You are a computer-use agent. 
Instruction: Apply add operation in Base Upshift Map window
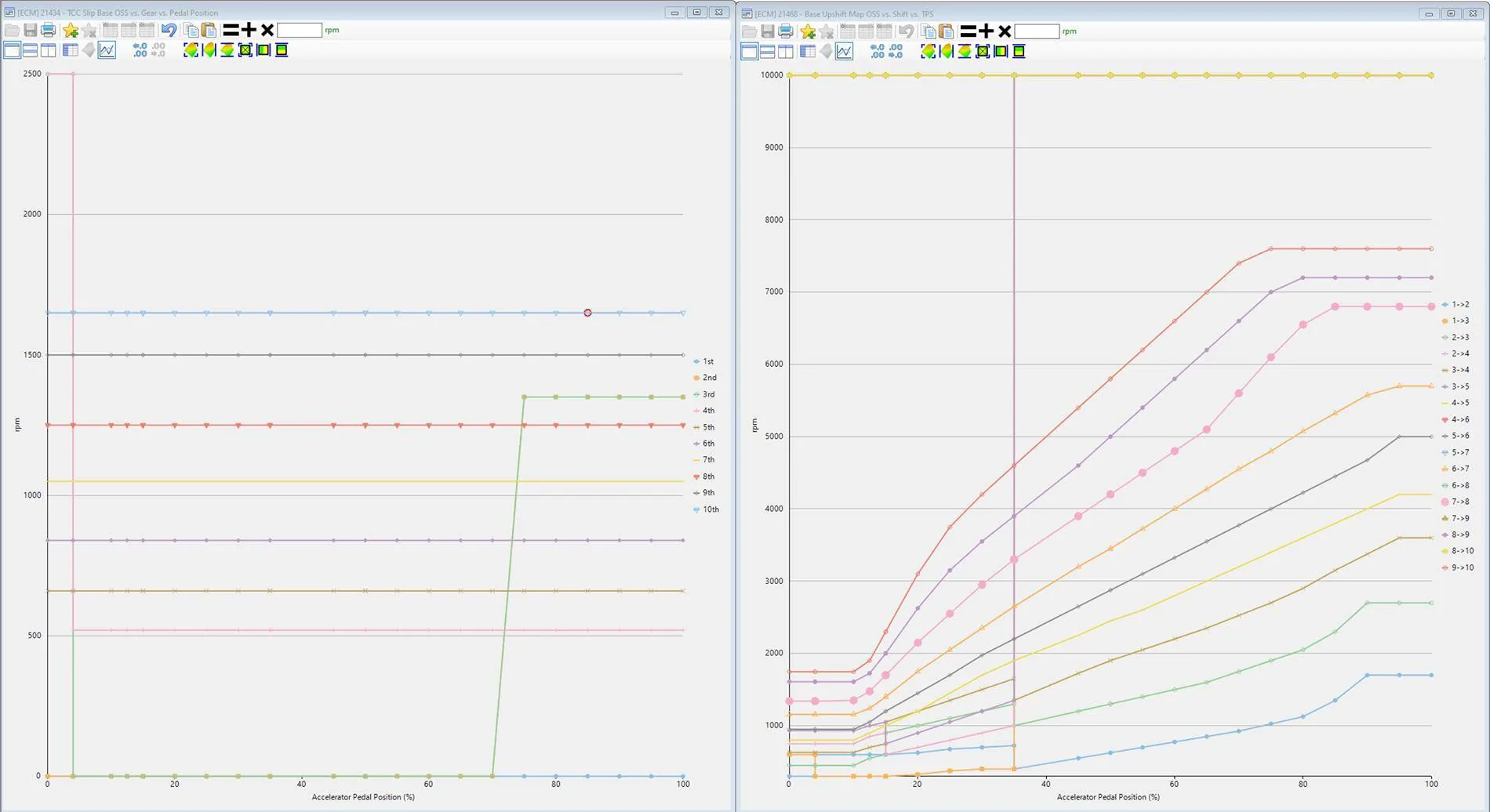click(986, 31)
